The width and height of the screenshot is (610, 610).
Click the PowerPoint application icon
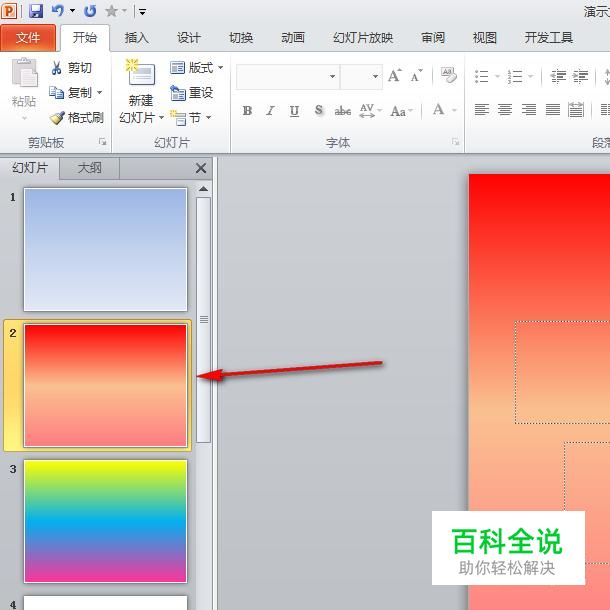pos(9,11)
